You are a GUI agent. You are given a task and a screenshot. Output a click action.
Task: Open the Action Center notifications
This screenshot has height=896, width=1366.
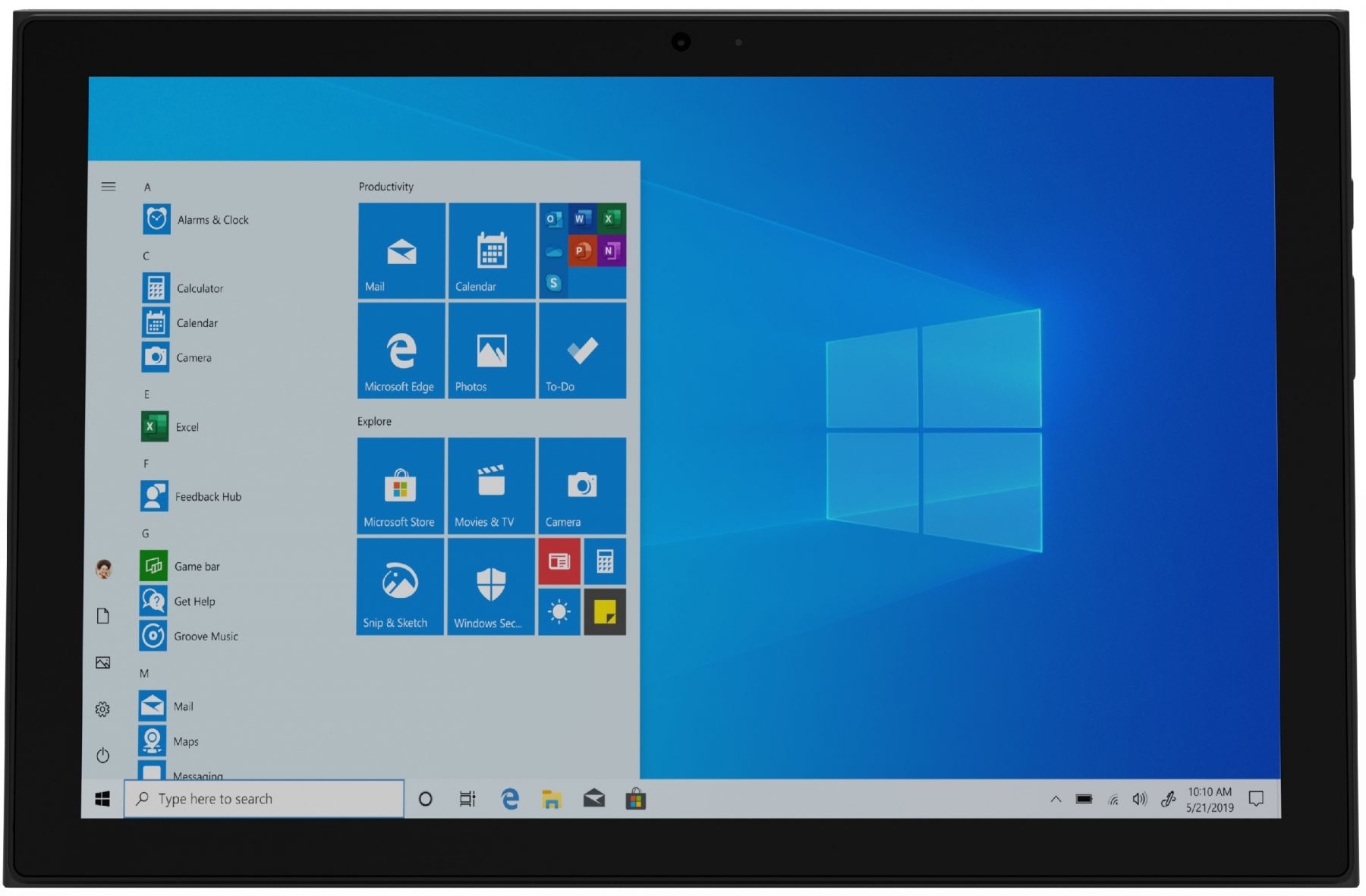pos(1257,799)
